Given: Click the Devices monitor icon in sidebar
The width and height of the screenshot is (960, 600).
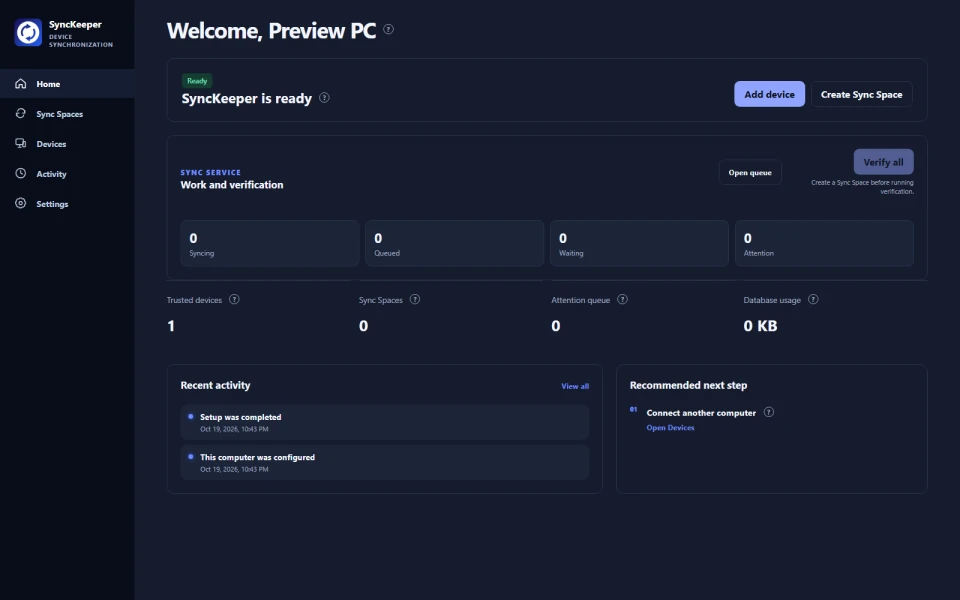Looking at the screenshot, I should [x=21, y=143].
